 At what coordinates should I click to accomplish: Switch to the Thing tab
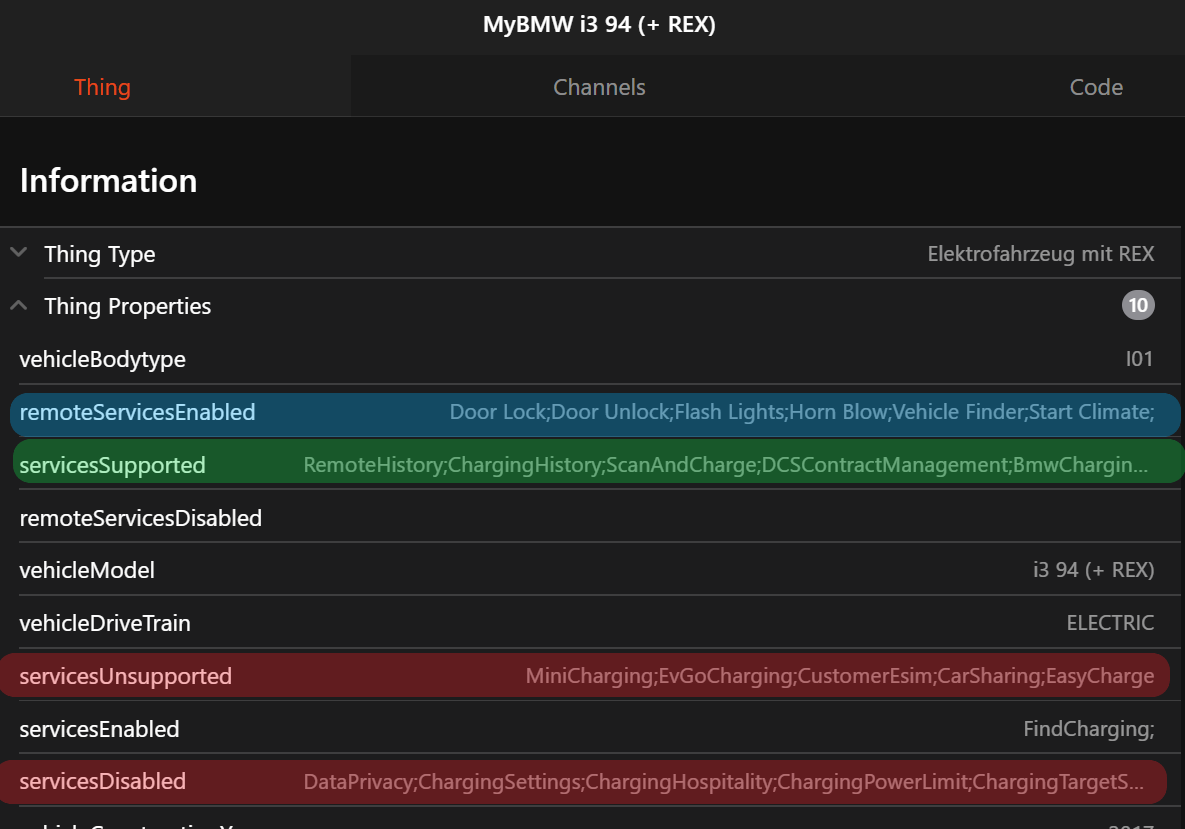pyautogui.click(x=102, y=87)
